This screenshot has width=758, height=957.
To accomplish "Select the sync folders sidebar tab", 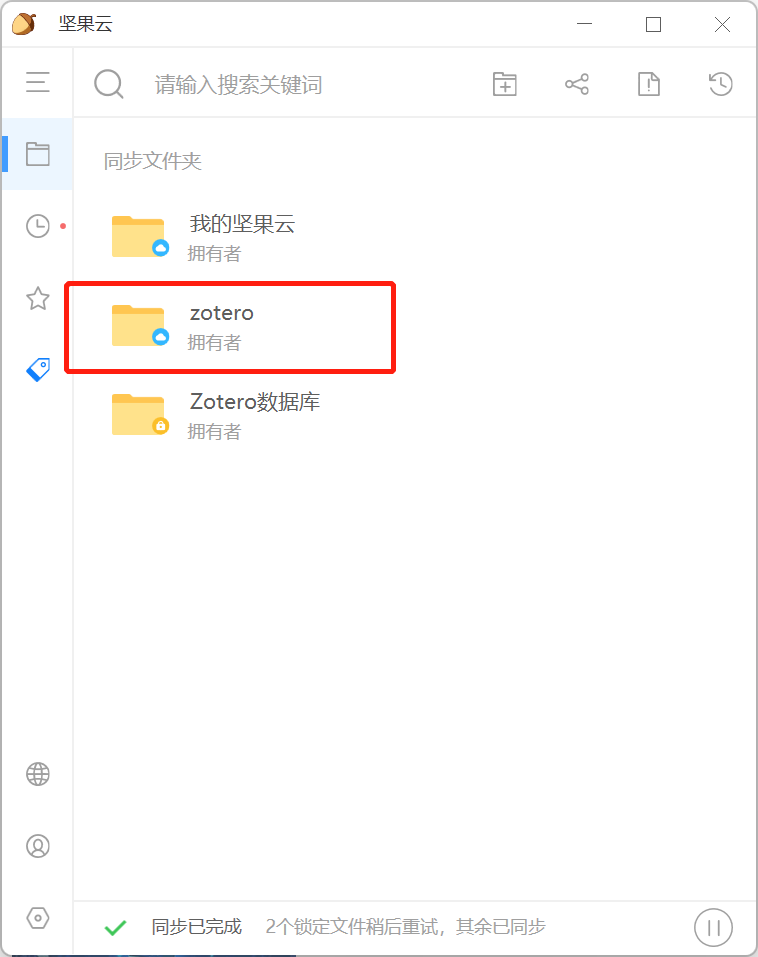I will [37, 154].
